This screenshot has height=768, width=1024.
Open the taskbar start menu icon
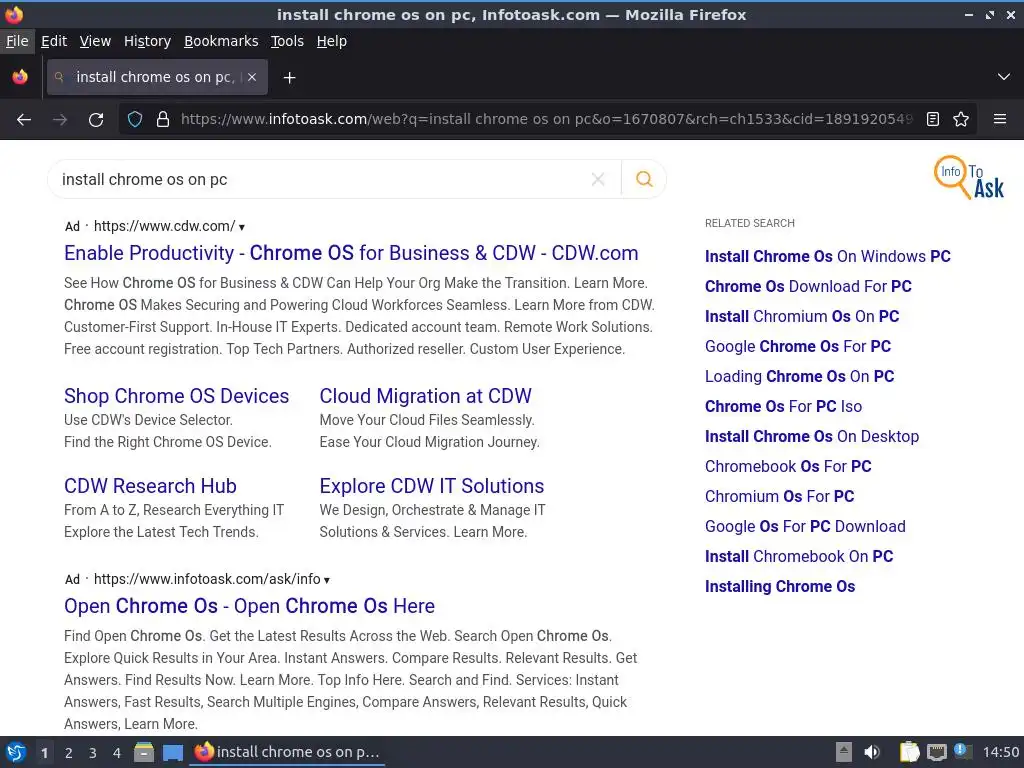point(16,752)
